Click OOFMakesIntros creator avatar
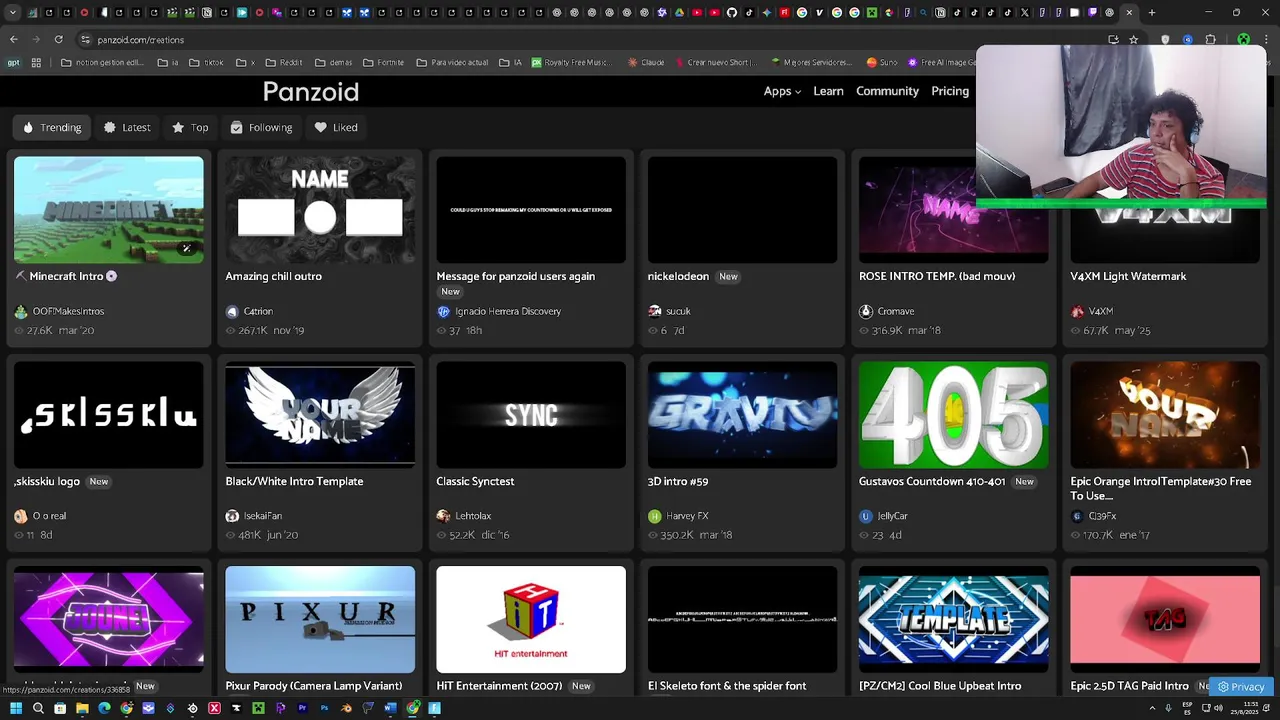This screenshot has width=1280, height=720. 21,311
